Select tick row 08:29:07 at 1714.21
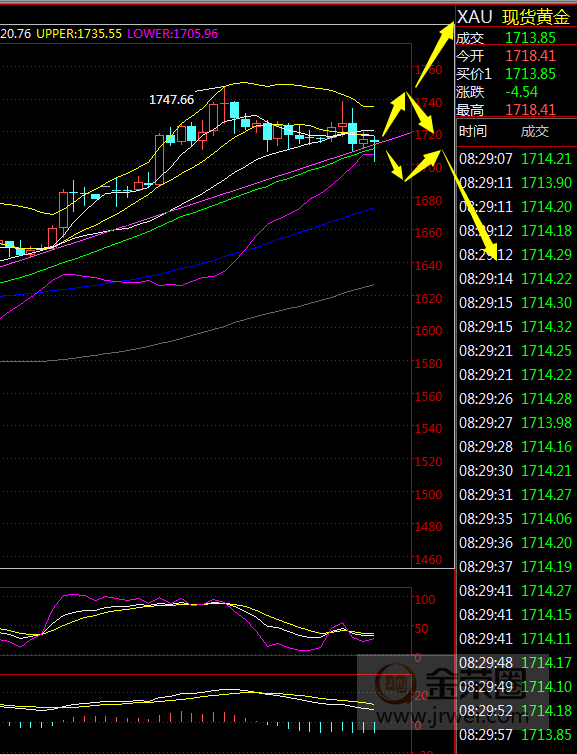 [515, 159]
